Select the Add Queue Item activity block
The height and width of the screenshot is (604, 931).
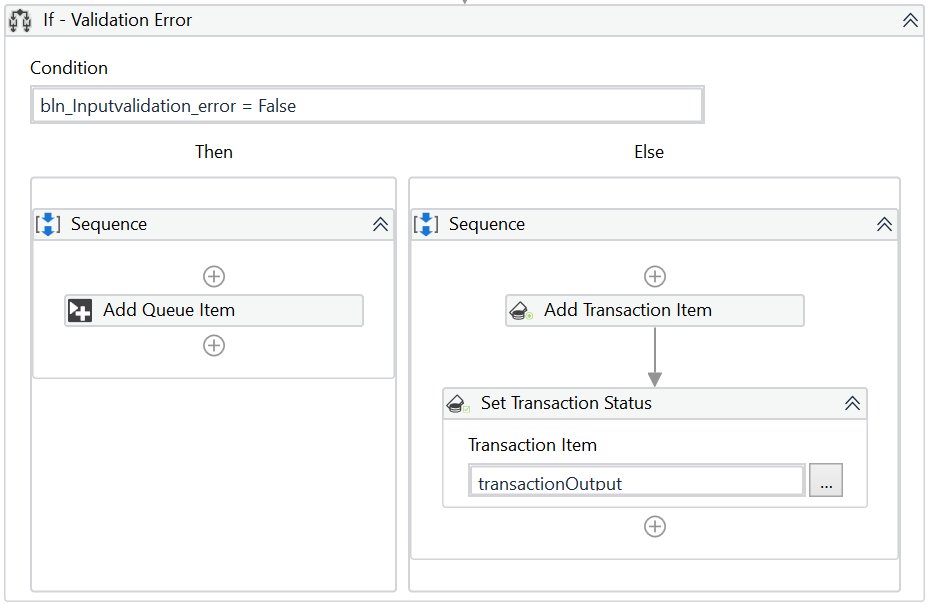(x=213, y=310)
